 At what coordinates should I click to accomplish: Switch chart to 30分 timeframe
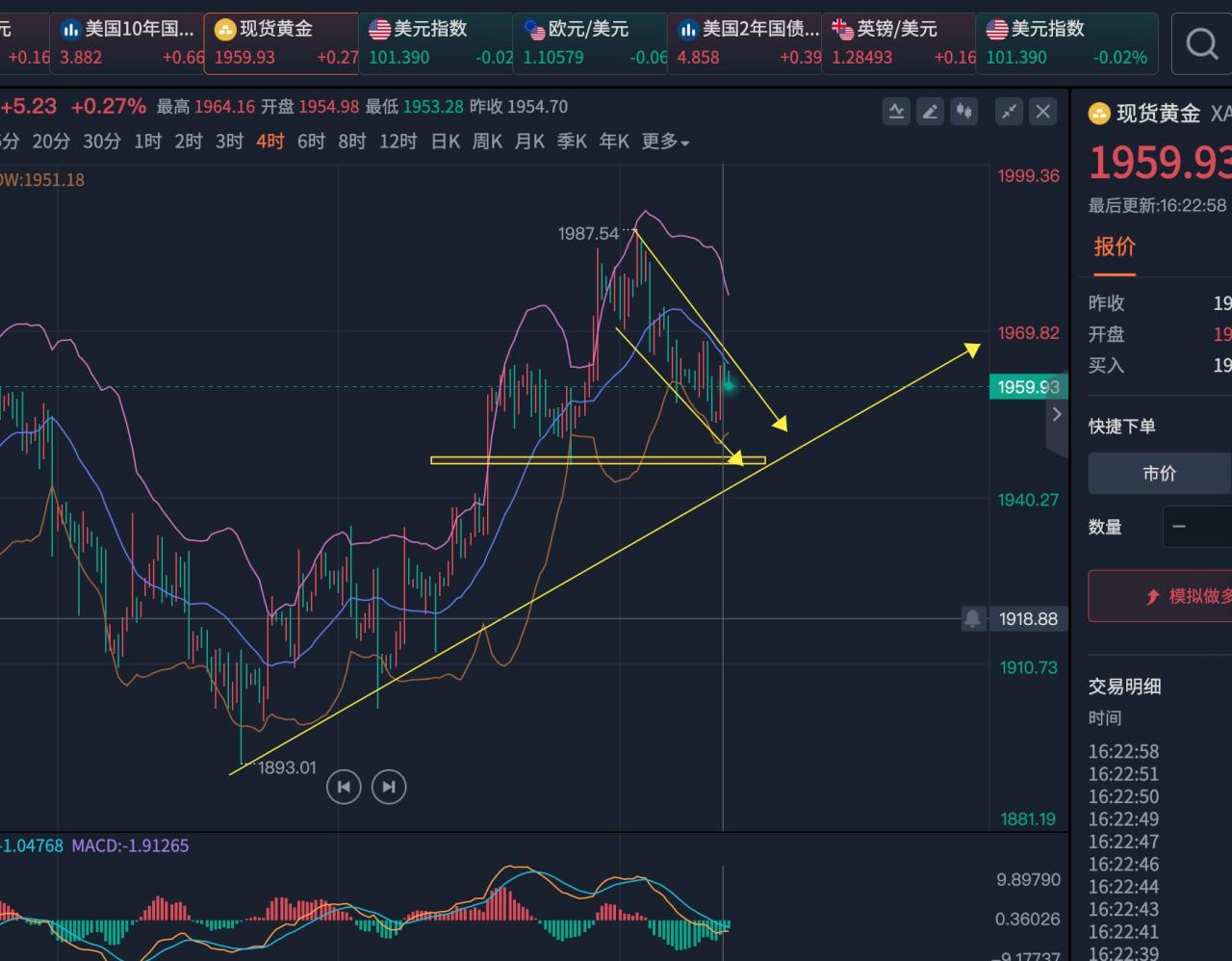coord(102,142)
